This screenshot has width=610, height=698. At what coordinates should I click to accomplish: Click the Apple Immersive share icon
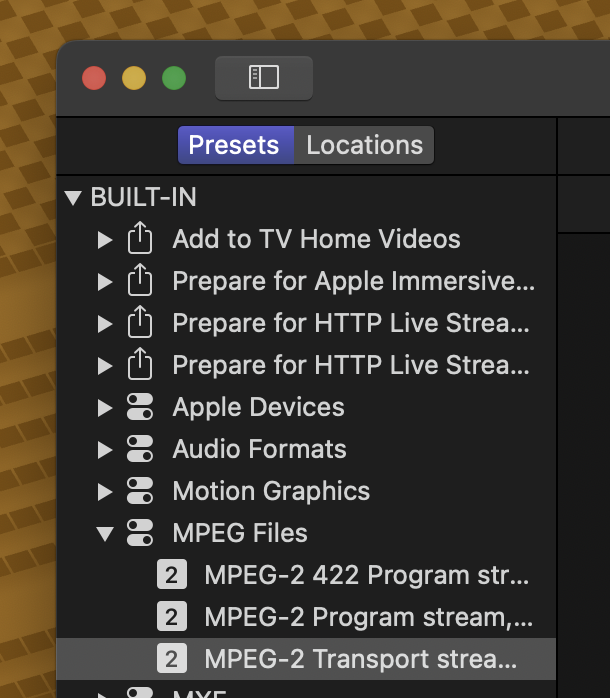140,282
